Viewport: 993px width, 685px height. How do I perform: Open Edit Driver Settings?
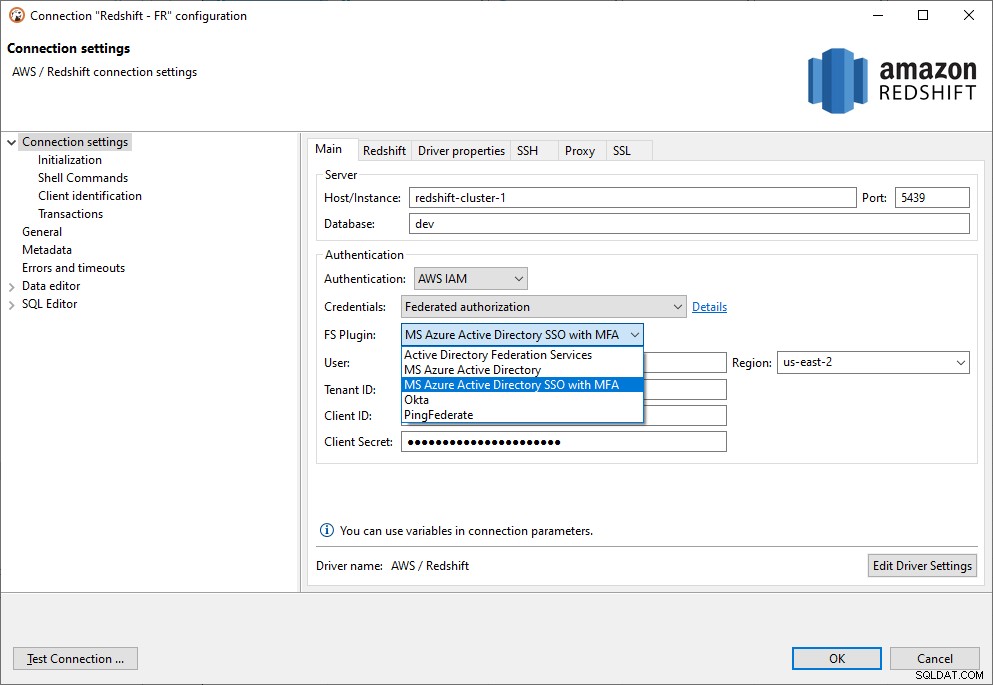922,566
